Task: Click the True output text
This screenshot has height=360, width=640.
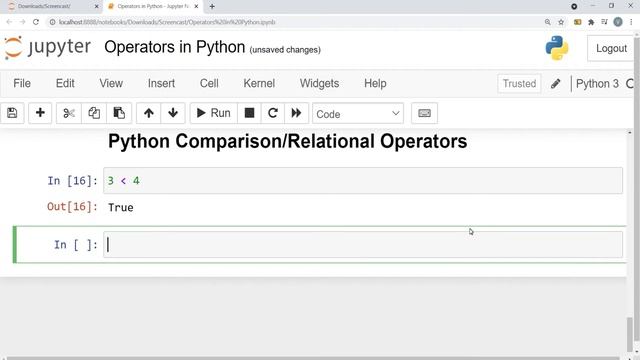Action: (121, 207)
